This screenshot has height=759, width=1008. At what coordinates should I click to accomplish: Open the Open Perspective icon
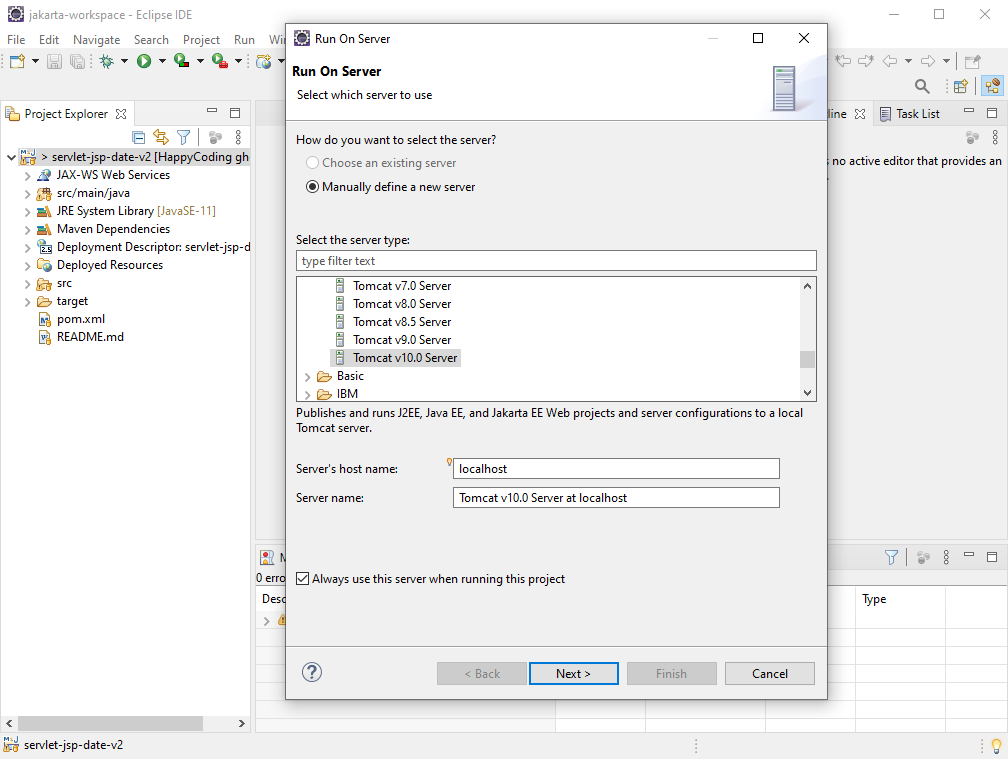(x=960, y=87)
